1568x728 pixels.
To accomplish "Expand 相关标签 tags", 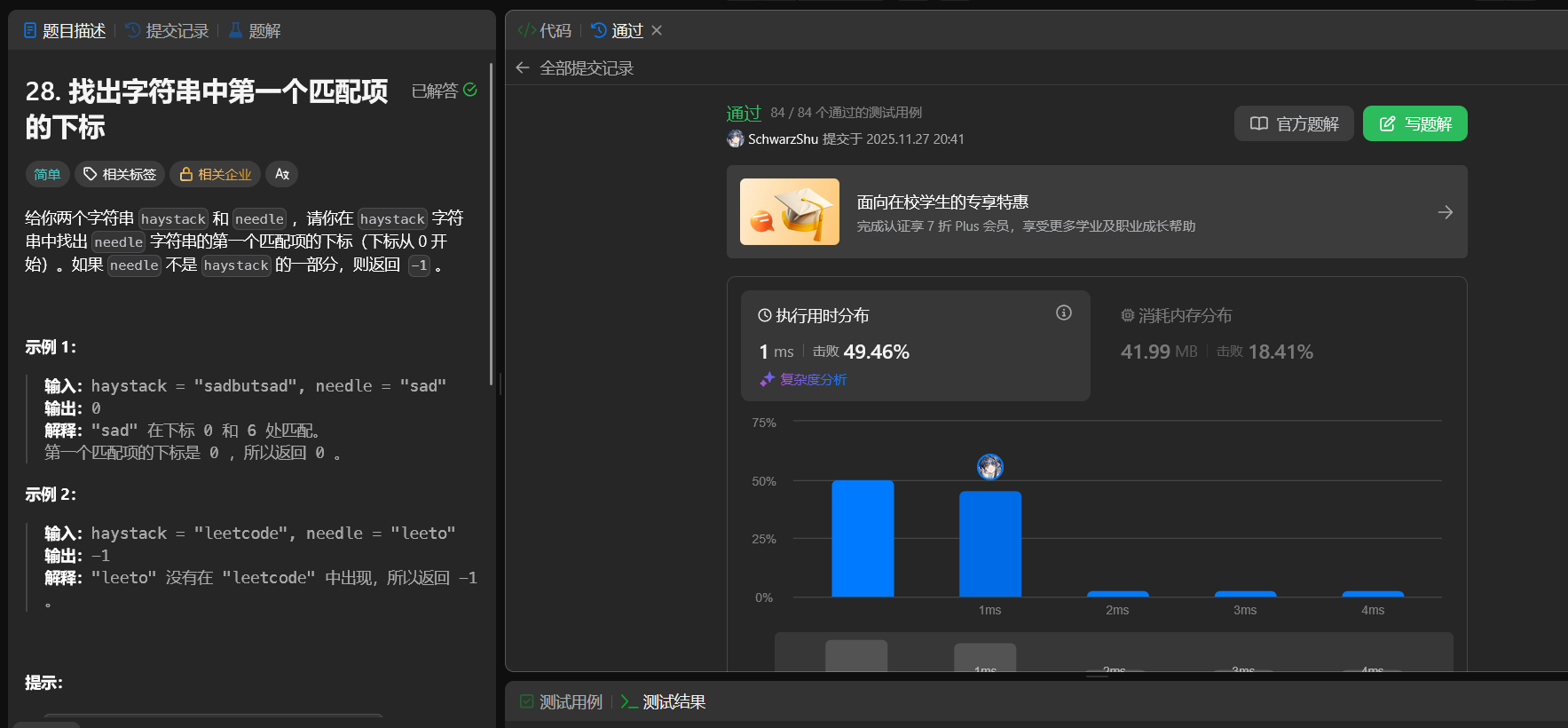I will [x=120, y=174].
